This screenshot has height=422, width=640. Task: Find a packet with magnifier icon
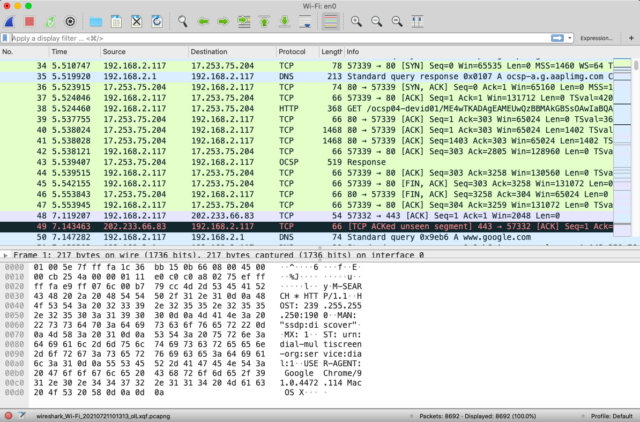(182, 21)
